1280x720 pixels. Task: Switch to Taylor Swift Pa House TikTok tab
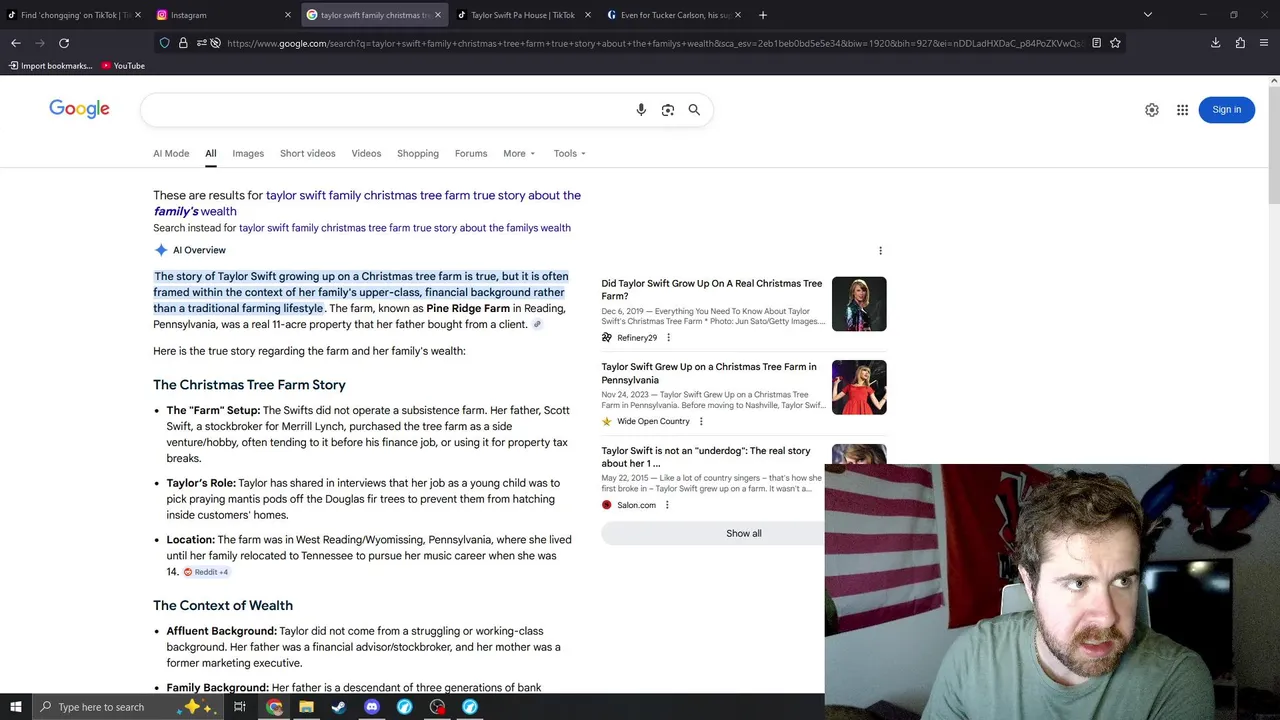[x=522, y=15]
